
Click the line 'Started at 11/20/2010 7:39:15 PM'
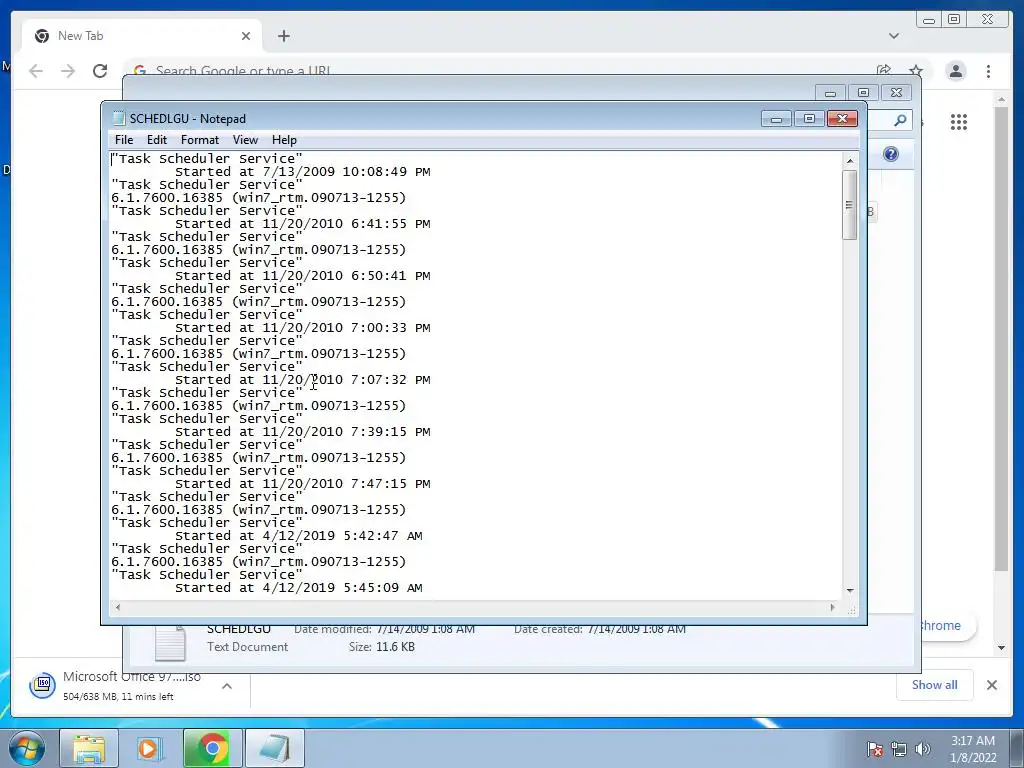(302, 432)
